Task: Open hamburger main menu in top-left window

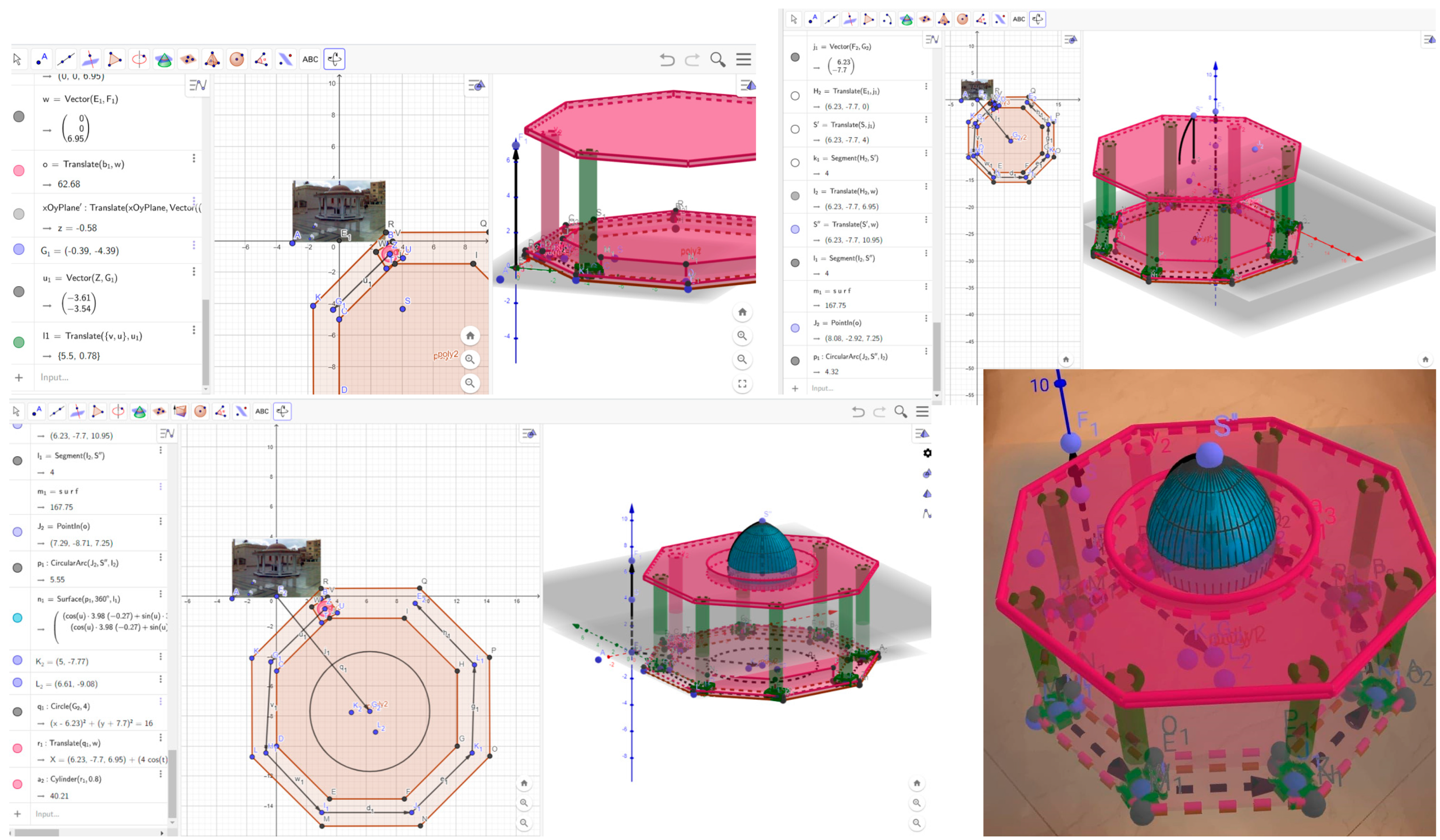Action: [743, 60]
